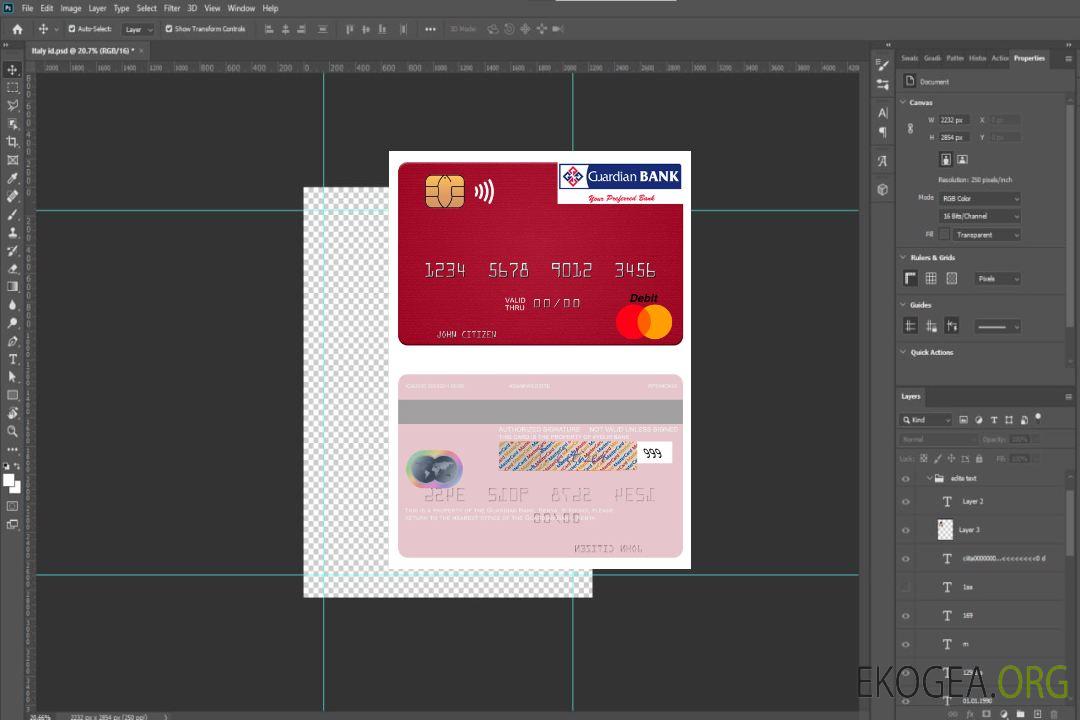Expand the Quick Actions section
Screen dimensions: 1080x720
903,352
